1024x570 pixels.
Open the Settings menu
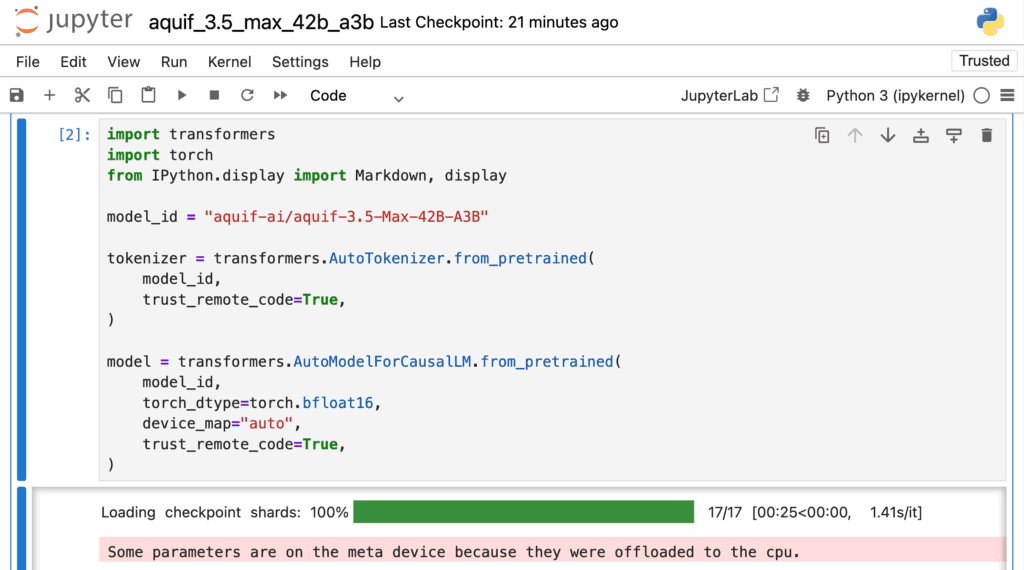[x=300, y=61]
